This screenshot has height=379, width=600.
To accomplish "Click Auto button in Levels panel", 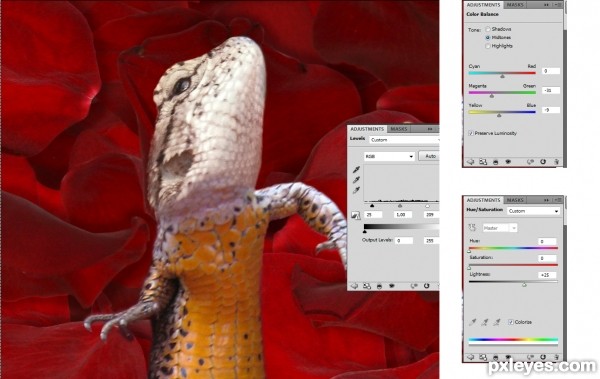I will click(429, 156).
